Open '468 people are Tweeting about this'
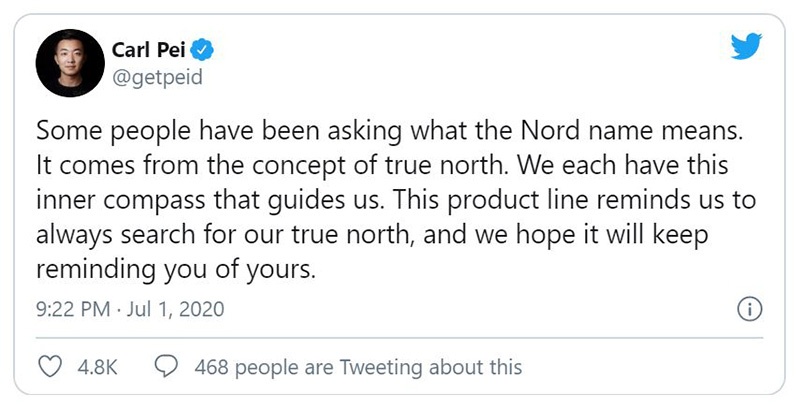Viewport: 800px width, 409px height. [358, 367]
